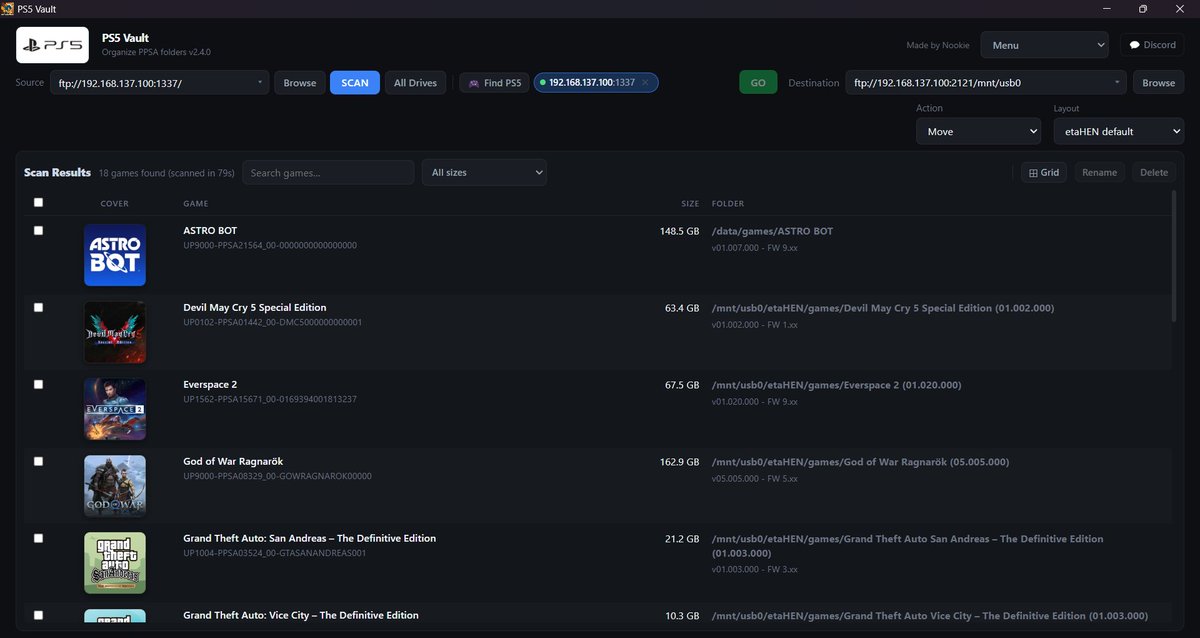Click the All Drives button
Viewport: 1200px width, 638px height.
[x=415, y=83]
